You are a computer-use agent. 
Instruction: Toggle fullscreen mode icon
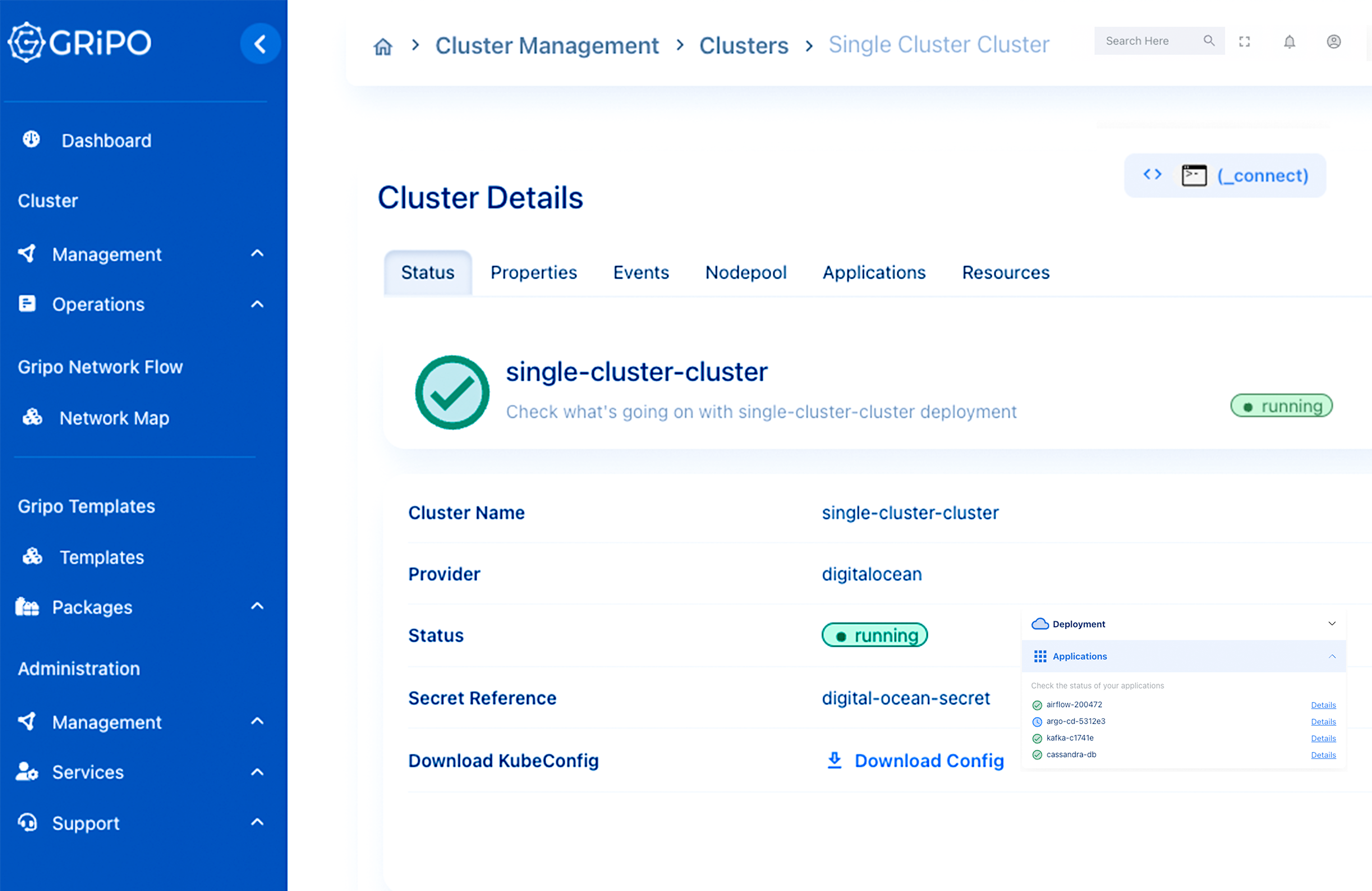pyautogui.click(x=1244, y=42)
